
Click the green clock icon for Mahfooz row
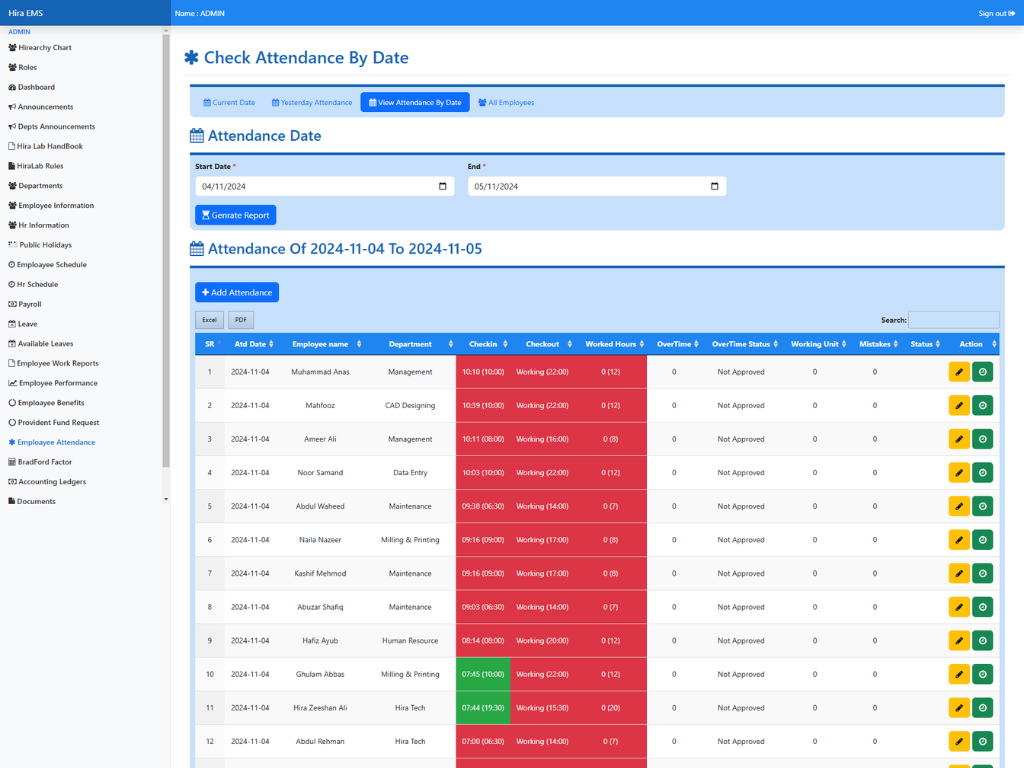pyautogui.click(x=982, y=405)
